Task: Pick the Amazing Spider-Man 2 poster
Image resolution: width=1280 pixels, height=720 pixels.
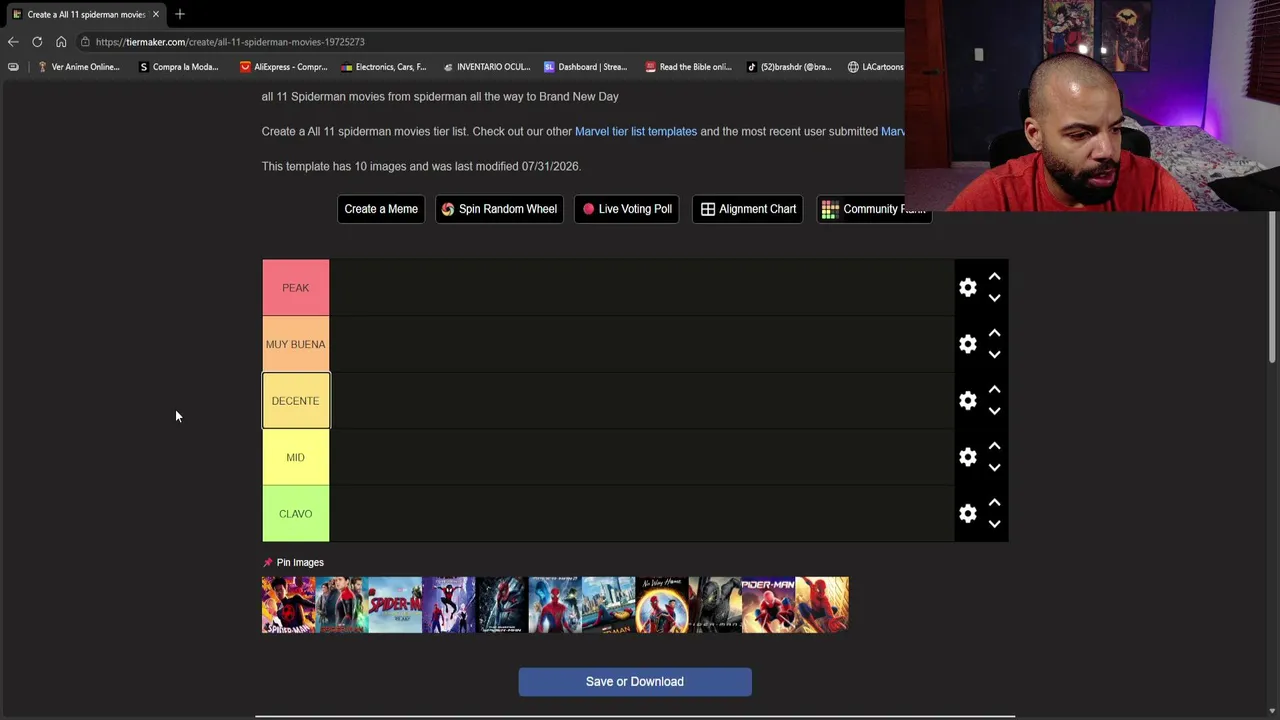Action: (555, 605)
